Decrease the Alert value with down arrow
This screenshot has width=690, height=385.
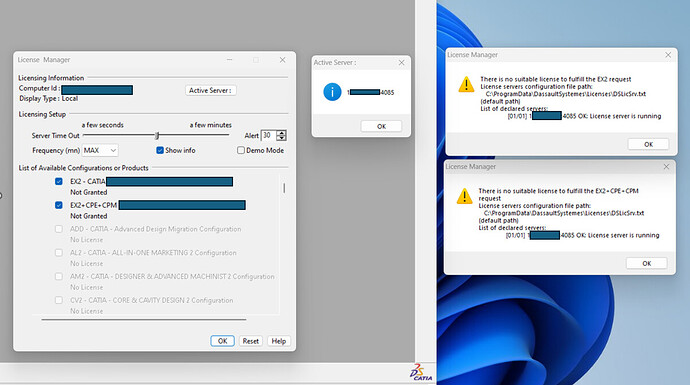tap(282, 138)
